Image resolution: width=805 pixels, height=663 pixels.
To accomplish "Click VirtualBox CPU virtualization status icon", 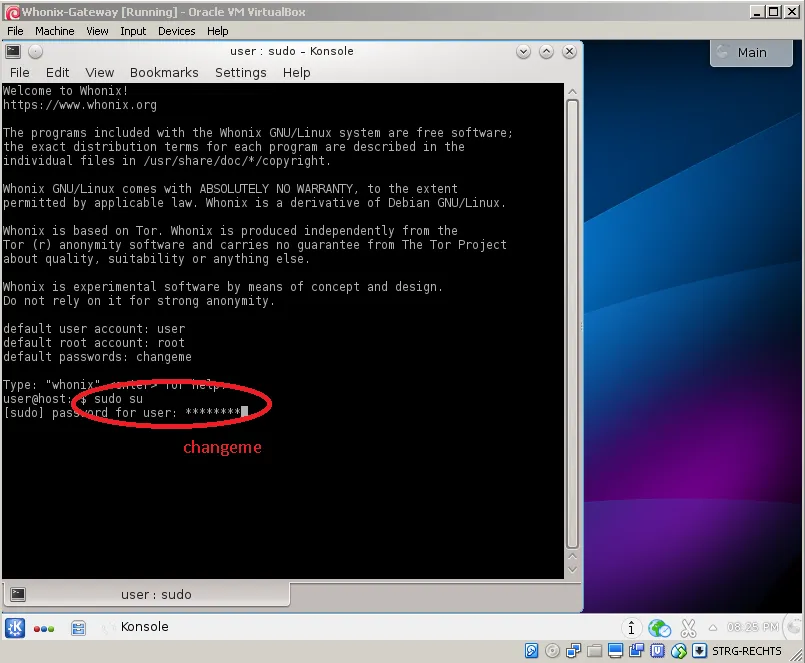I will [657, 651].
